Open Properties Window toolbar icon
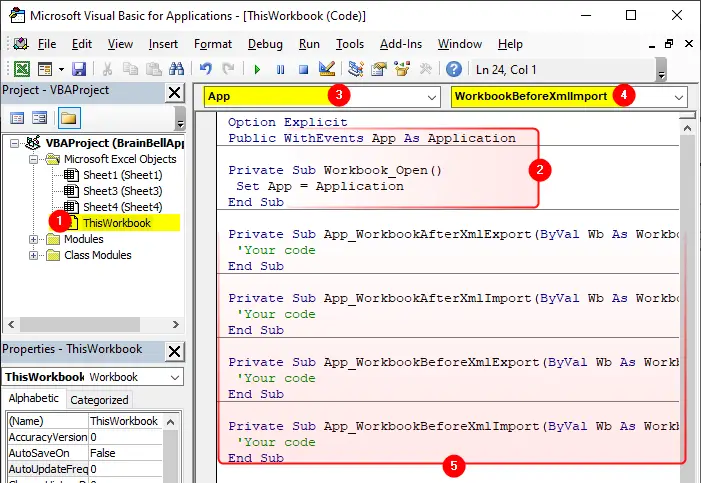This screenshot has width=701, height=483. (379, 69)
